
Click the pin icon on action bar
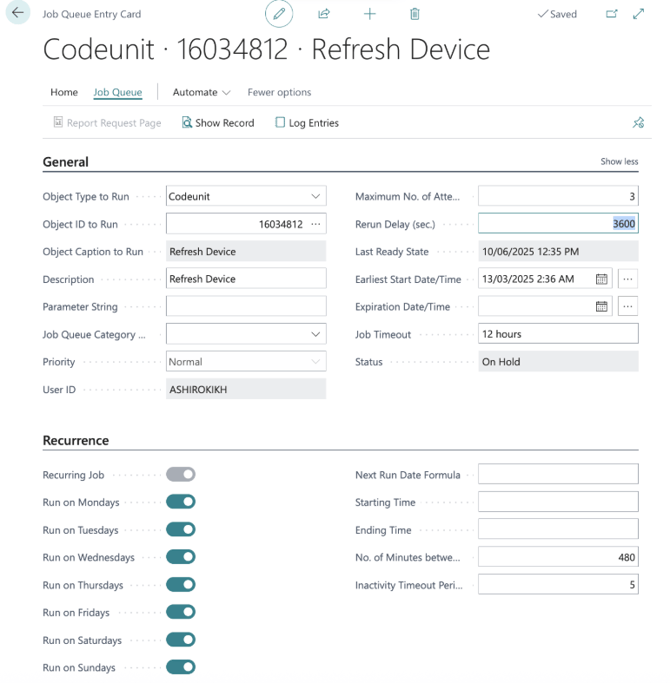pos(638,123)
